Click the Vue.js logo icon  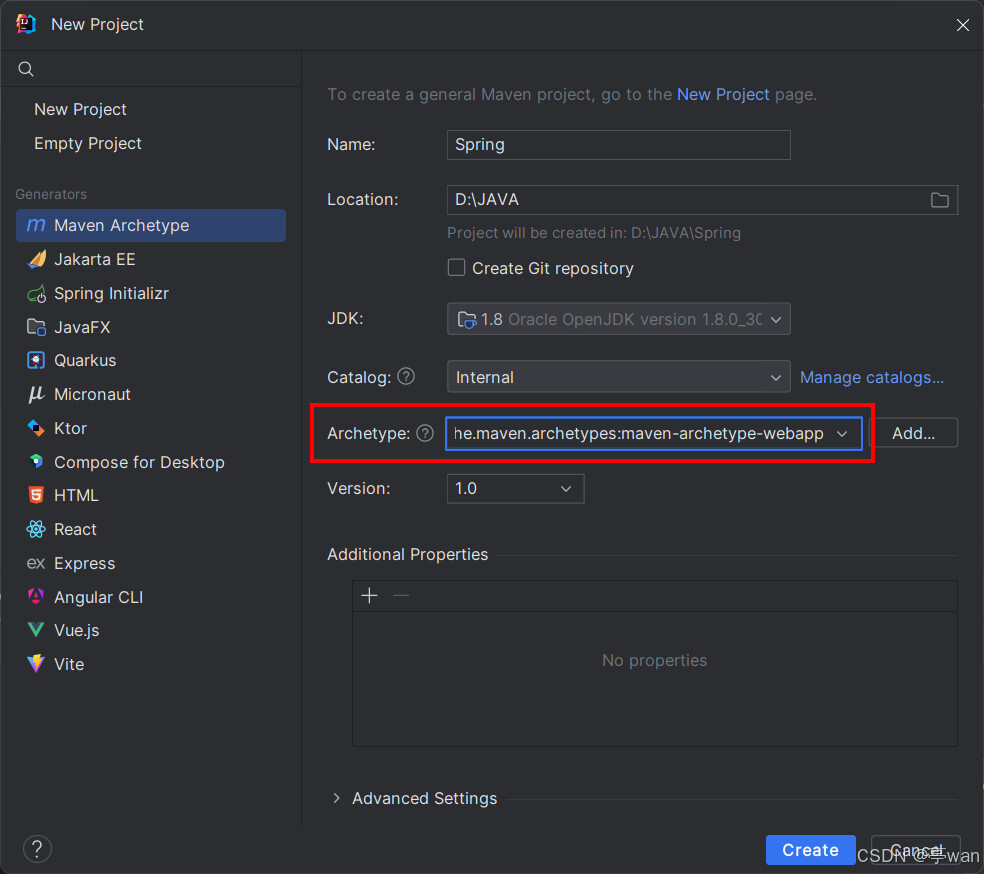(36, 630)
